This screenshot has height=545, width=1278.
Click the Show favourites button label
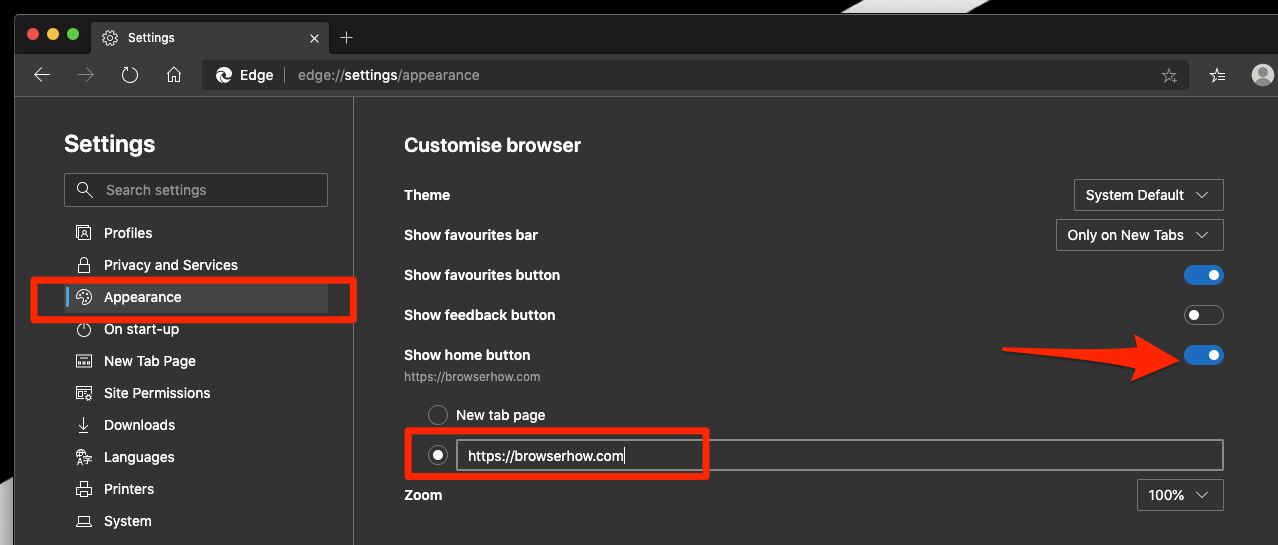482,275
